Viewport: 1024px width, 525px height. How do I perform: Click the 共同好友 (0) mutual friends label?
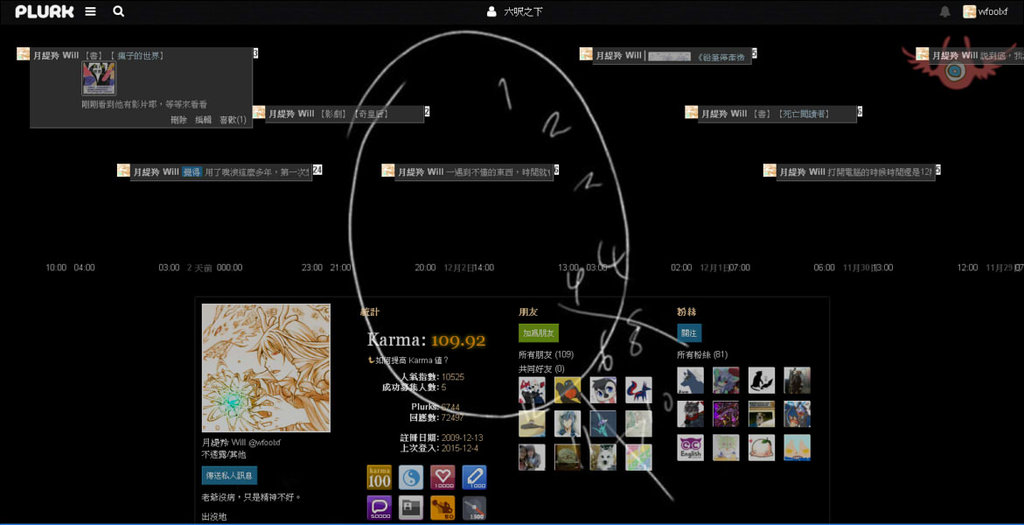click(x=541, y=369)
